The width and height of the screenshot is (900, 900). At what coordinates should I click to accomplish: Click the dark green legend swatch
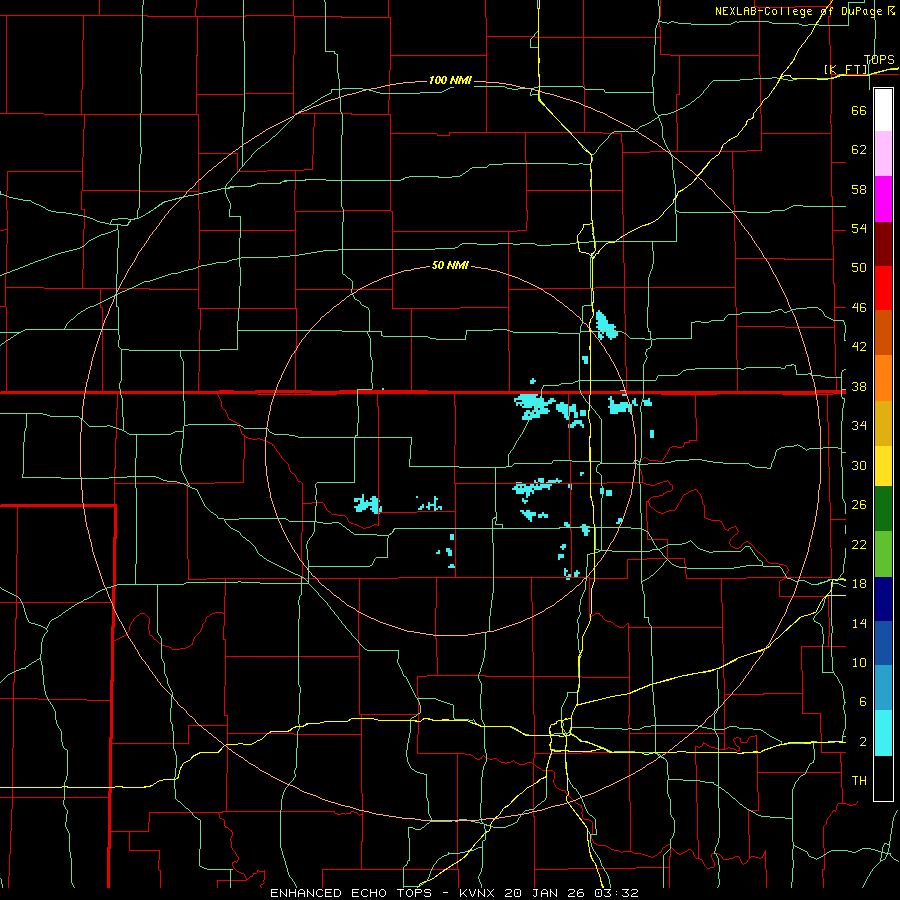coord(883,509)
